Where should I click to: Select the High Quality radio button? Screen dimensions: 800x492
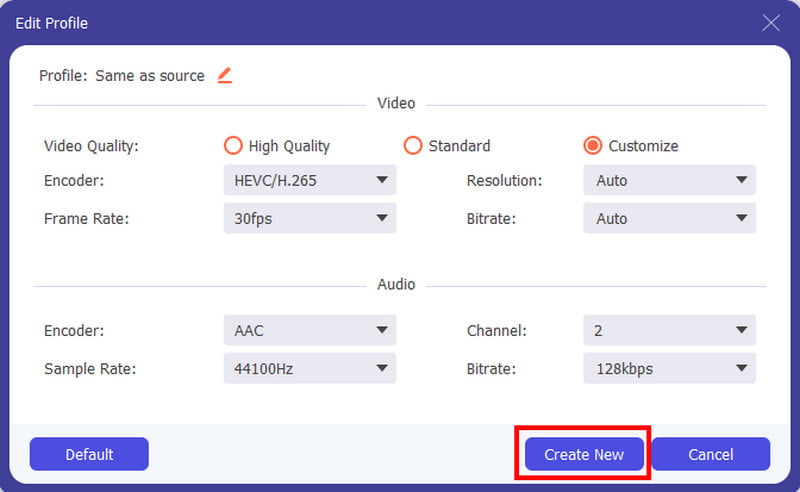pyautogui.click(x=233, y=145)
